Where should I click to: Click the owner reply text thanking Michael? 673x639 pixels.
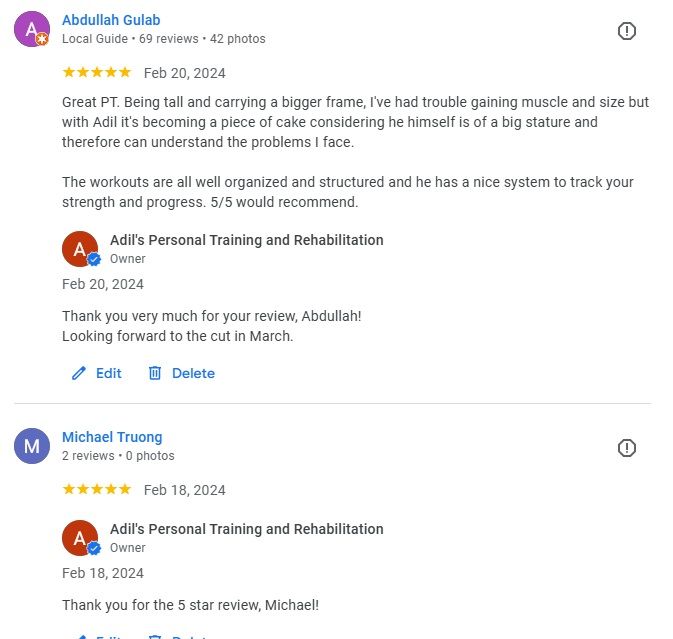[190, 605]
